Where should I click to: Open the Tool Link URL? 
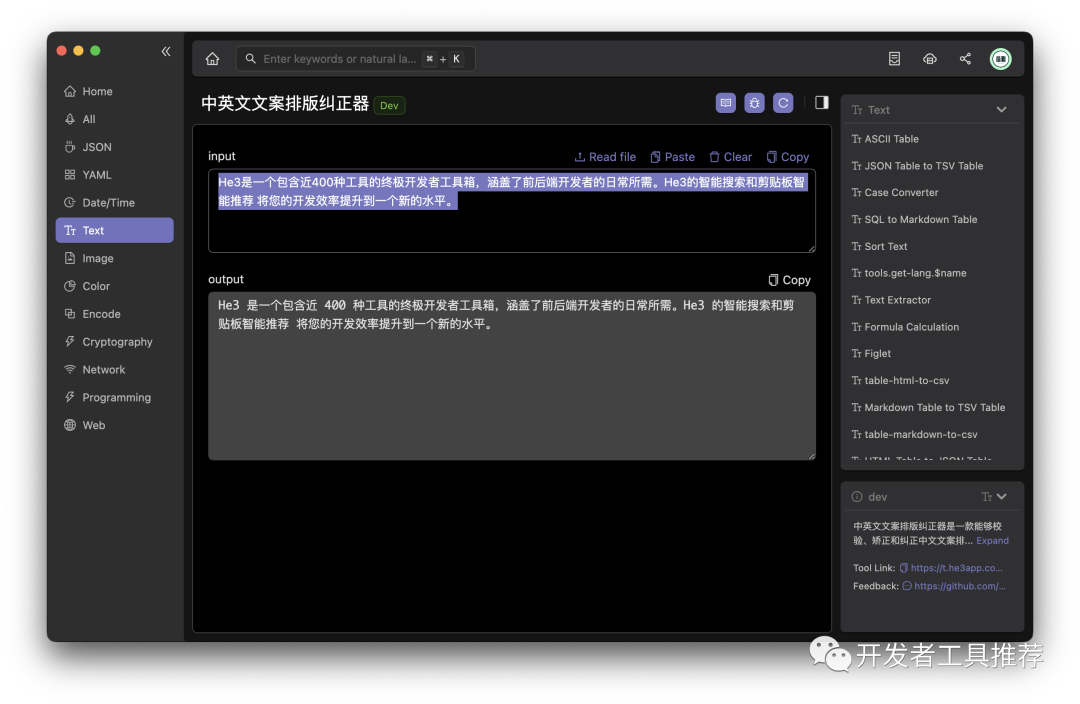click(955, 568)
